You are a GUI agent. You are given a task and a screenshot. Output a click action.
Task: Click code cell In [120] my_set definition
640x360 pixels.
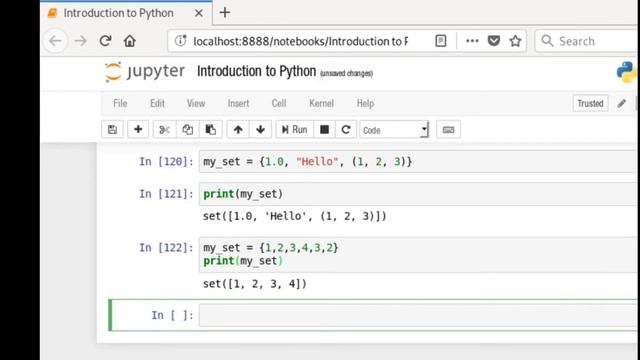click(x=418, y=161)
